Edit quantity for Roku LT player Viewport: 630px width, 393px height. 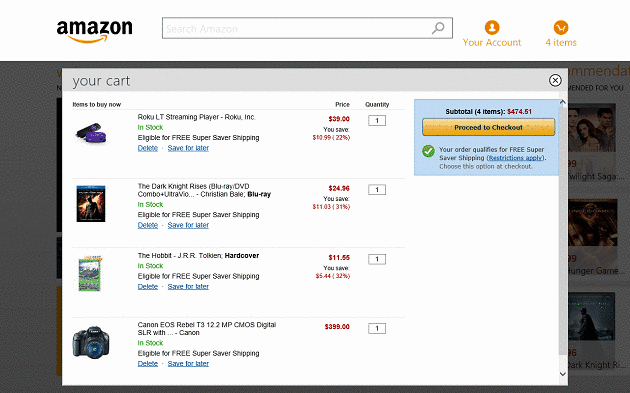pyautogui.click(x=377, y=121)
